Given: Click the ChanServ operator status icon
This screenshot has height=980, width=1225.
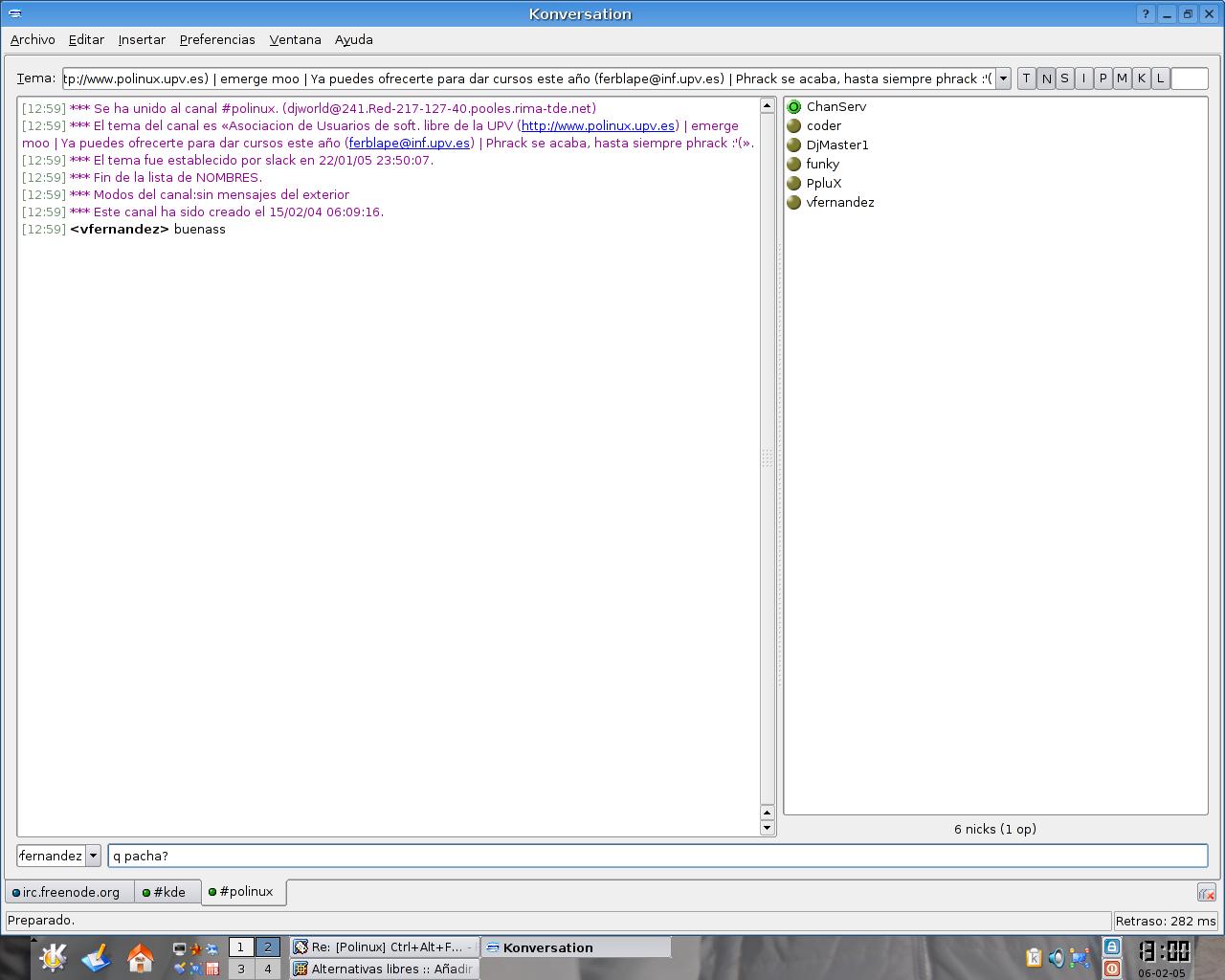Looking at the screenshot, I should point(793,107).
